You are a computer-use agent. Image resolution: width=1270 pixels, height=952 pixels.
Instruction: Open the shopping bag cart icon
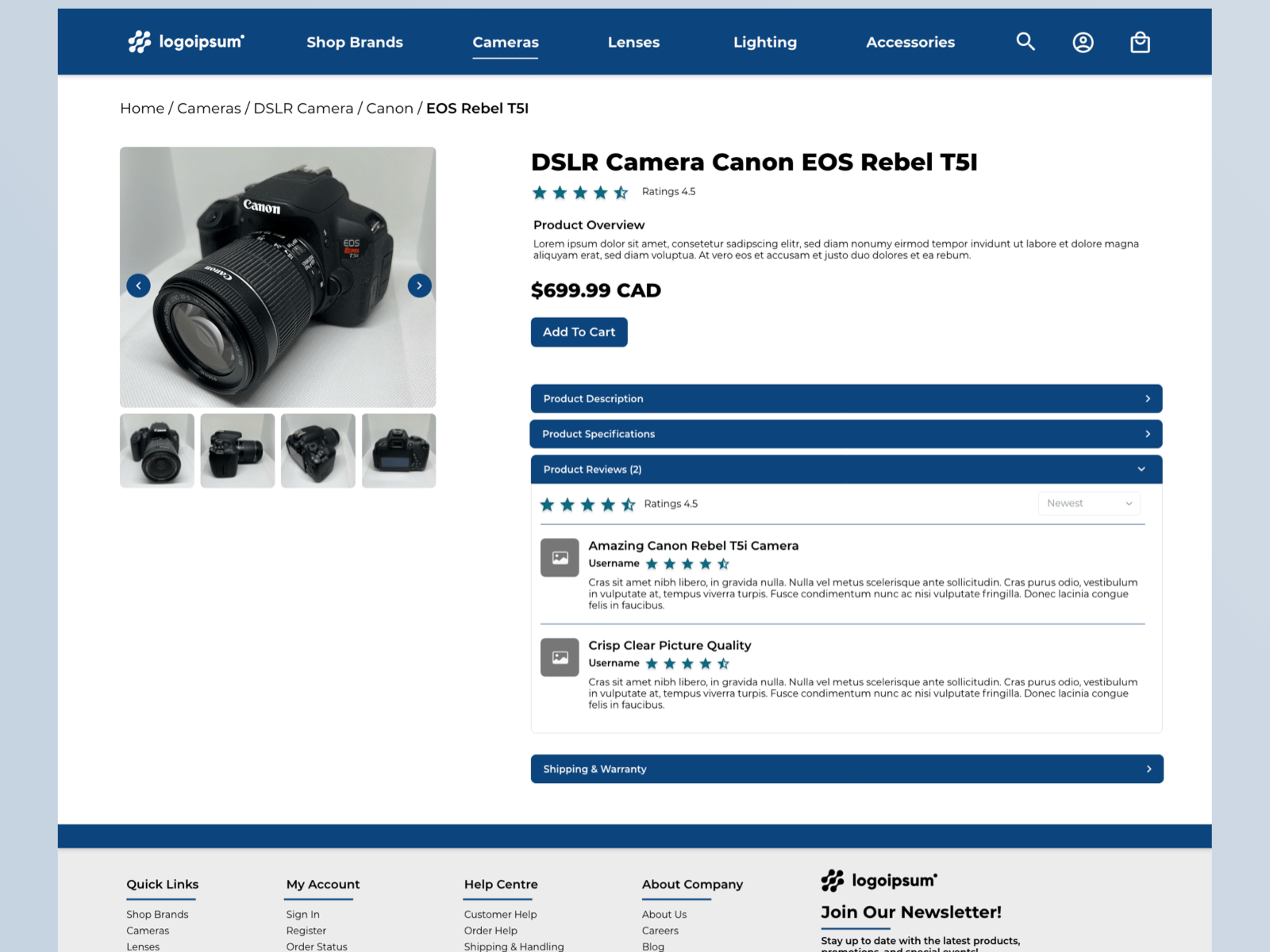[x=1140, y=42]
